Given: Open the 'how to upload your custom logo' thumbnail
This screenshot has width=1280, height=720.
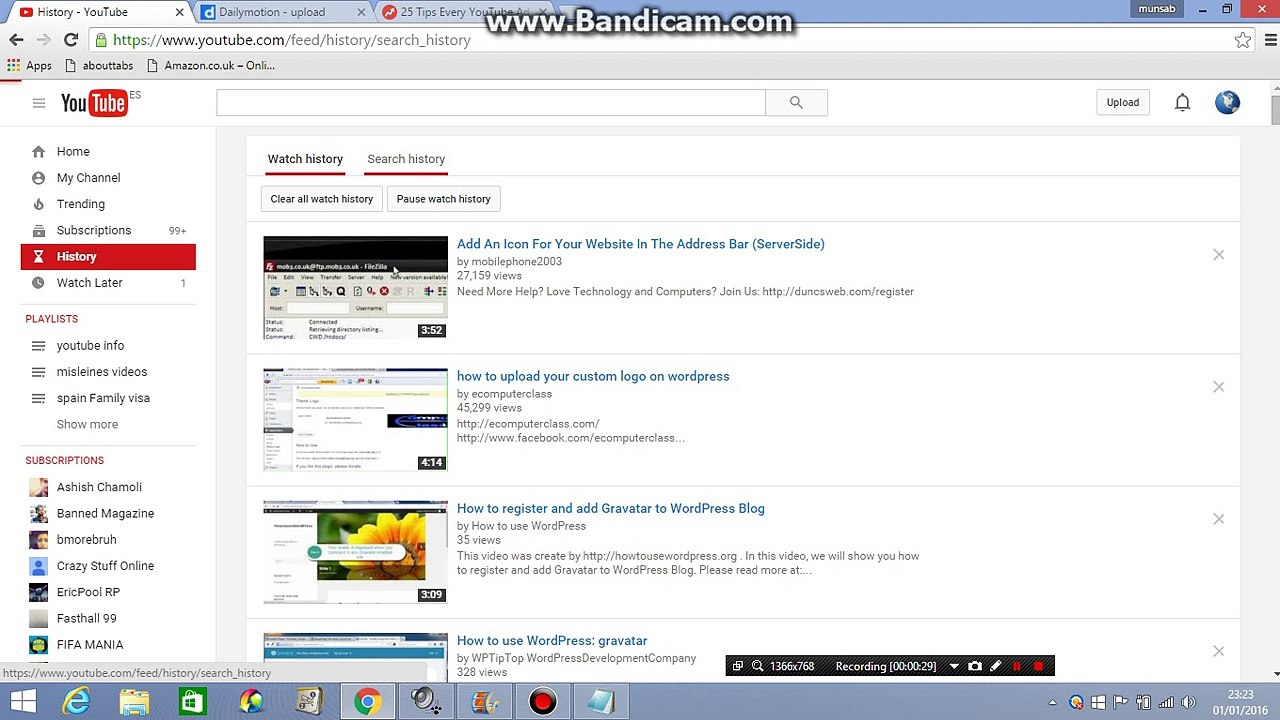Looking at the screenshot, I should (x=355, y=420).
